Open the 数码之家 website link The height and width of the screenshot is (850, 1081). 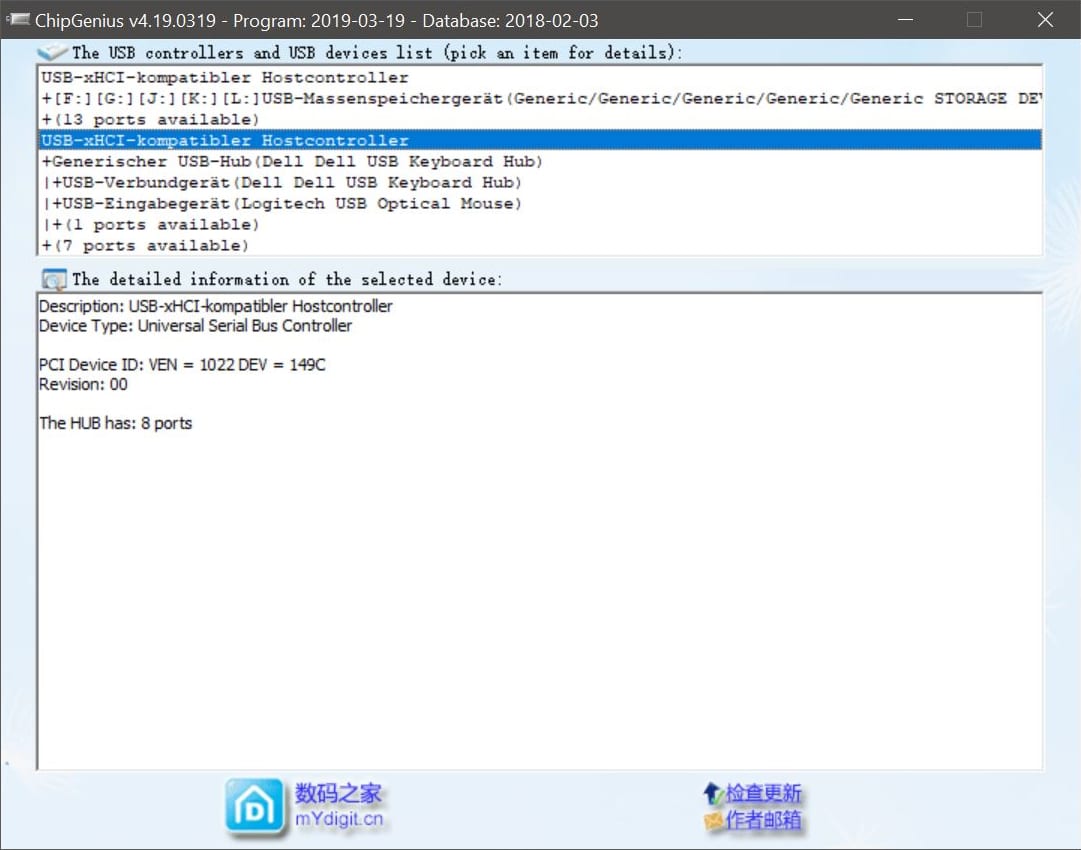(x=338, y=793)
